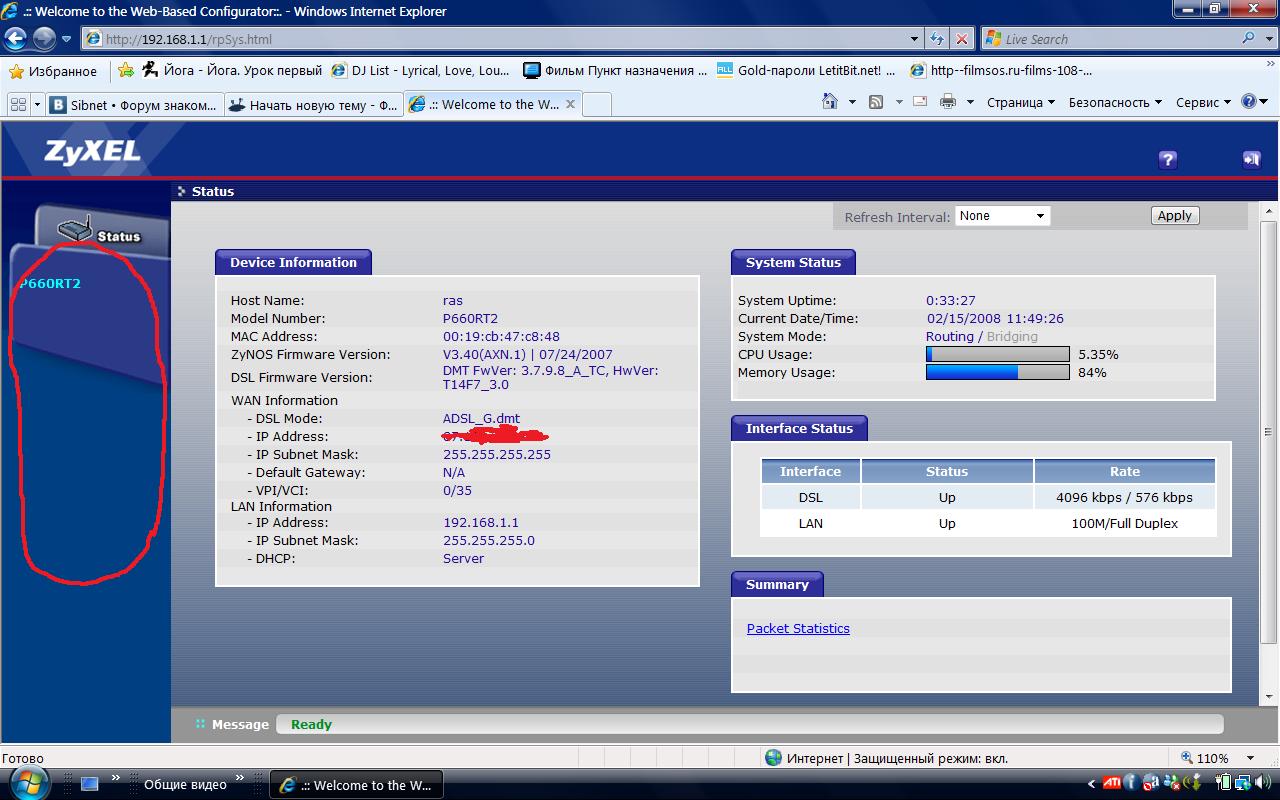
Task: Click the ATI tray icon
Action: [x=1111, y=784]
